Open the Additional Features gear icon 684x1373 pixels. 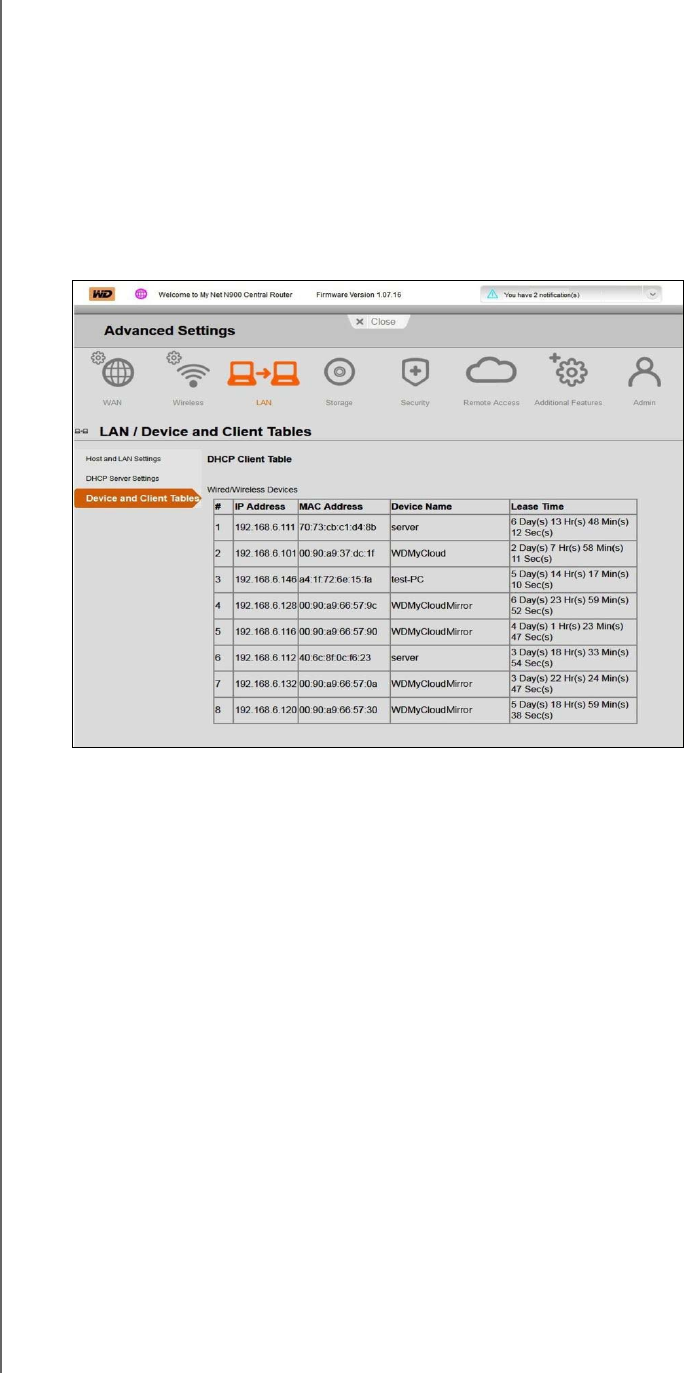(568, 371)
